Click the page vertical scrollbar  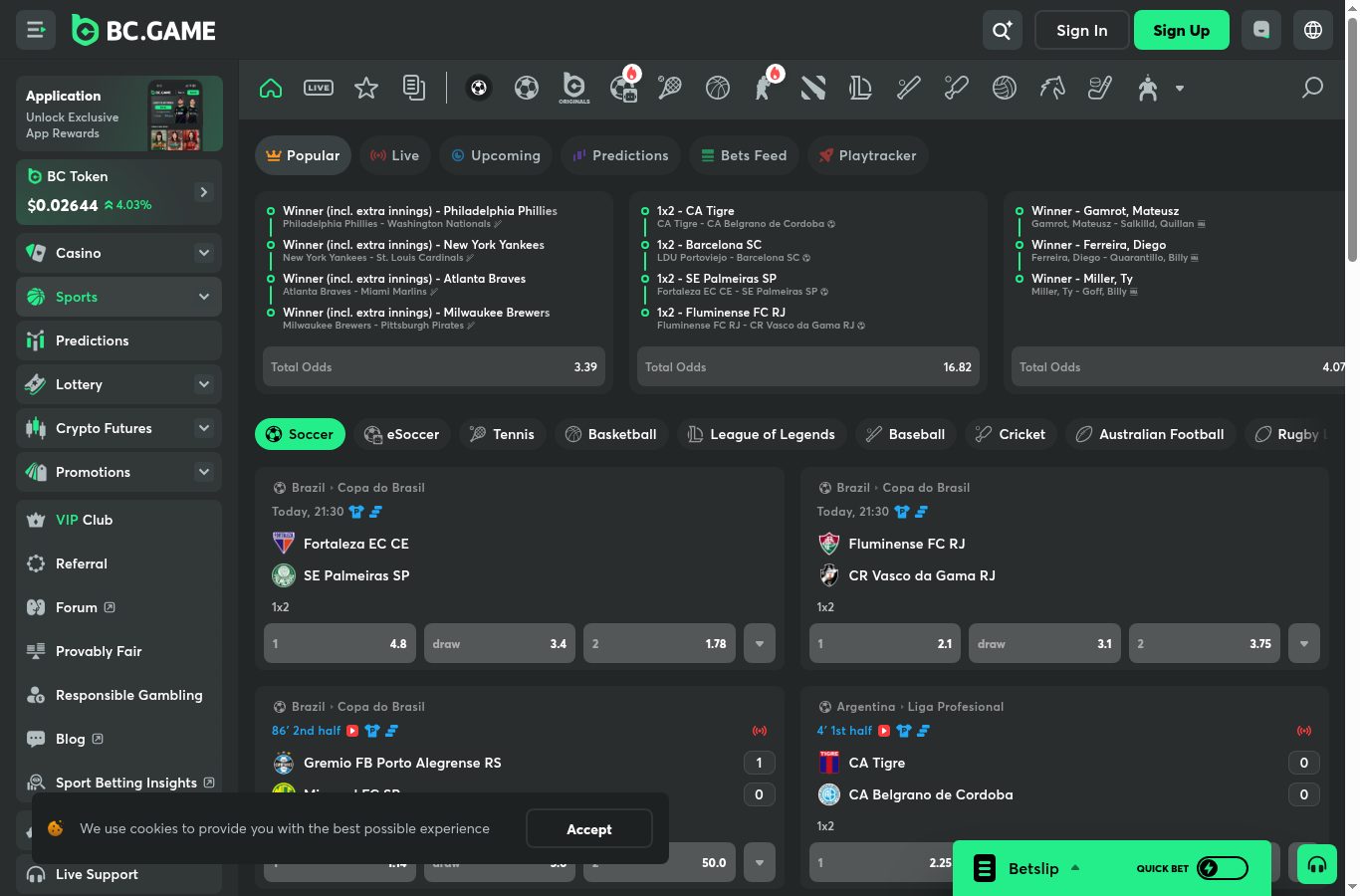[x=1352, y=139]
